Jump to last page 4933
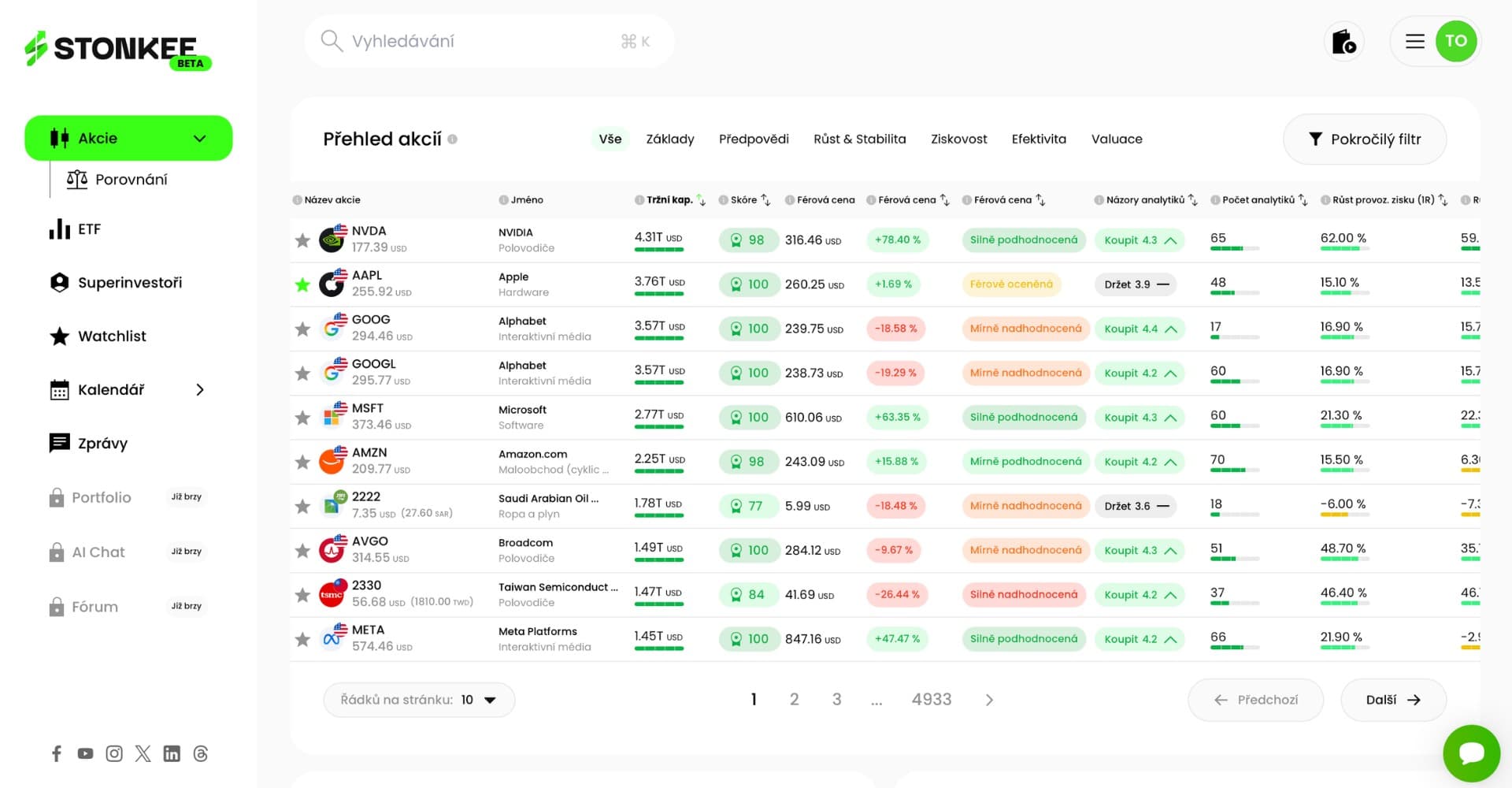Viewport: 1512px width, 788px height. click(x=932, y=700)
